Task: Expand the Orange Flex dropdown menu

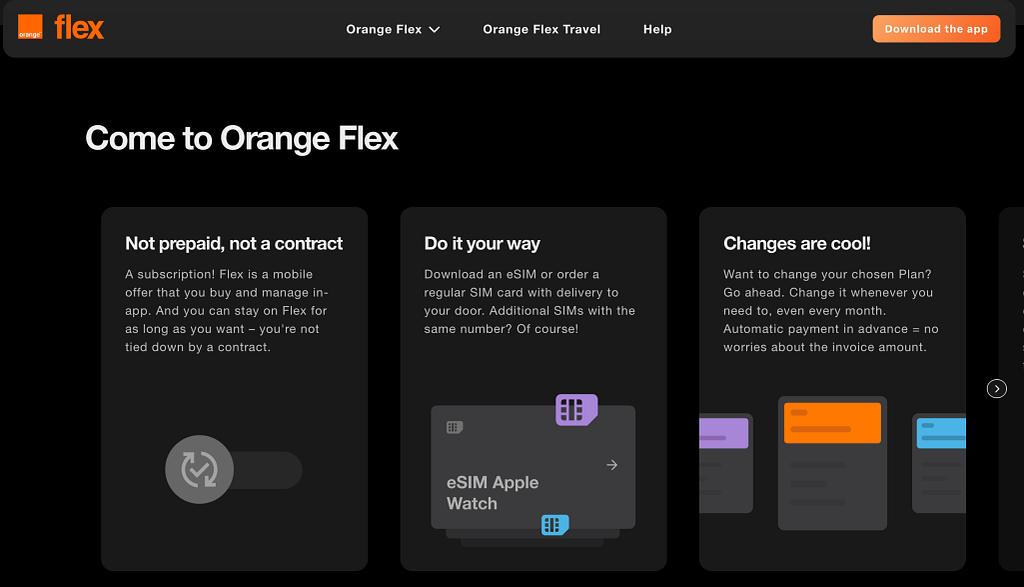Action: click(x=392, y=29)
